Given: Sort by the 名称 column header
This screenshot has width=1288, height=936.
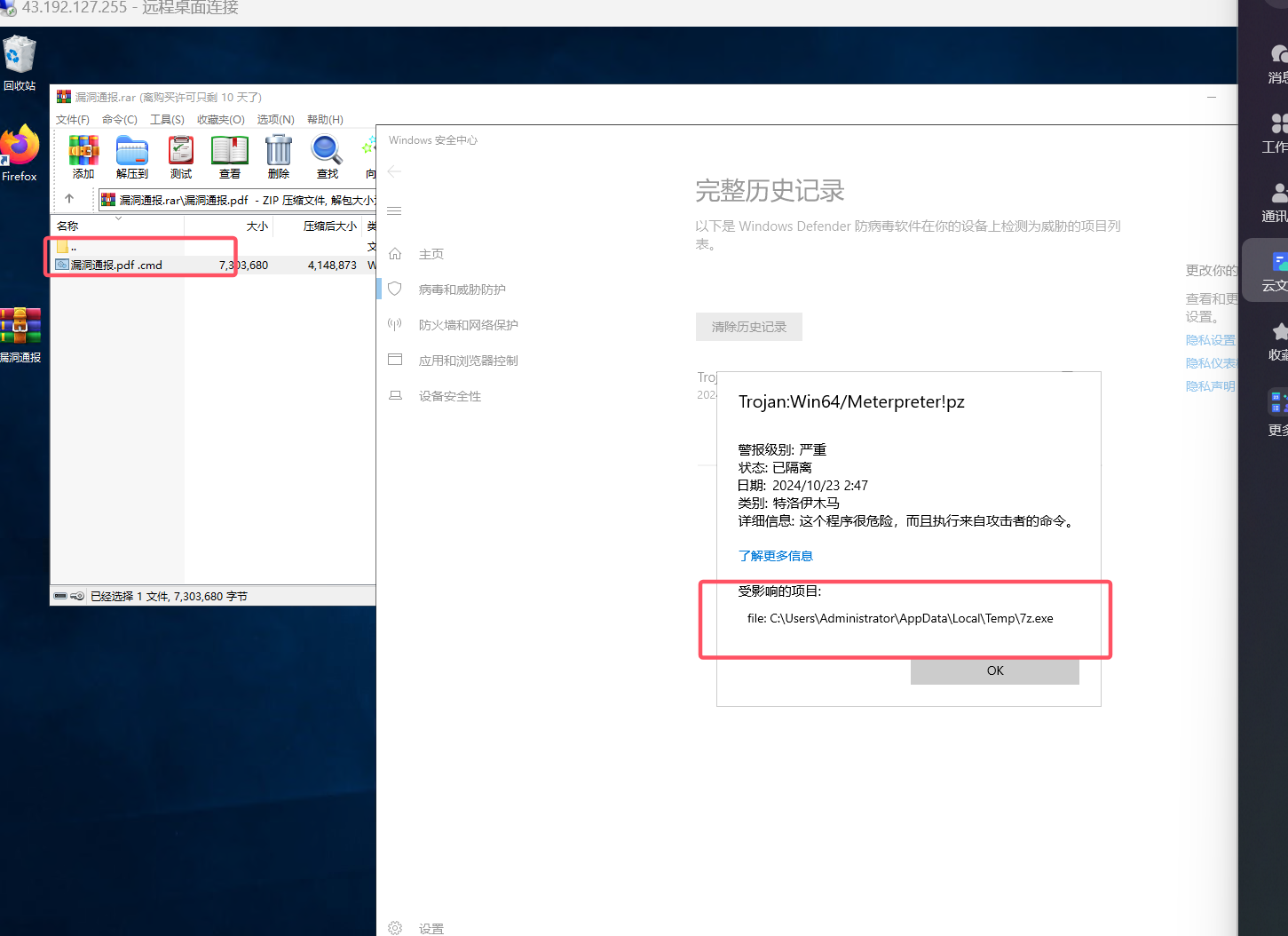Looking at the screenshot, I should tap(117, 226).
